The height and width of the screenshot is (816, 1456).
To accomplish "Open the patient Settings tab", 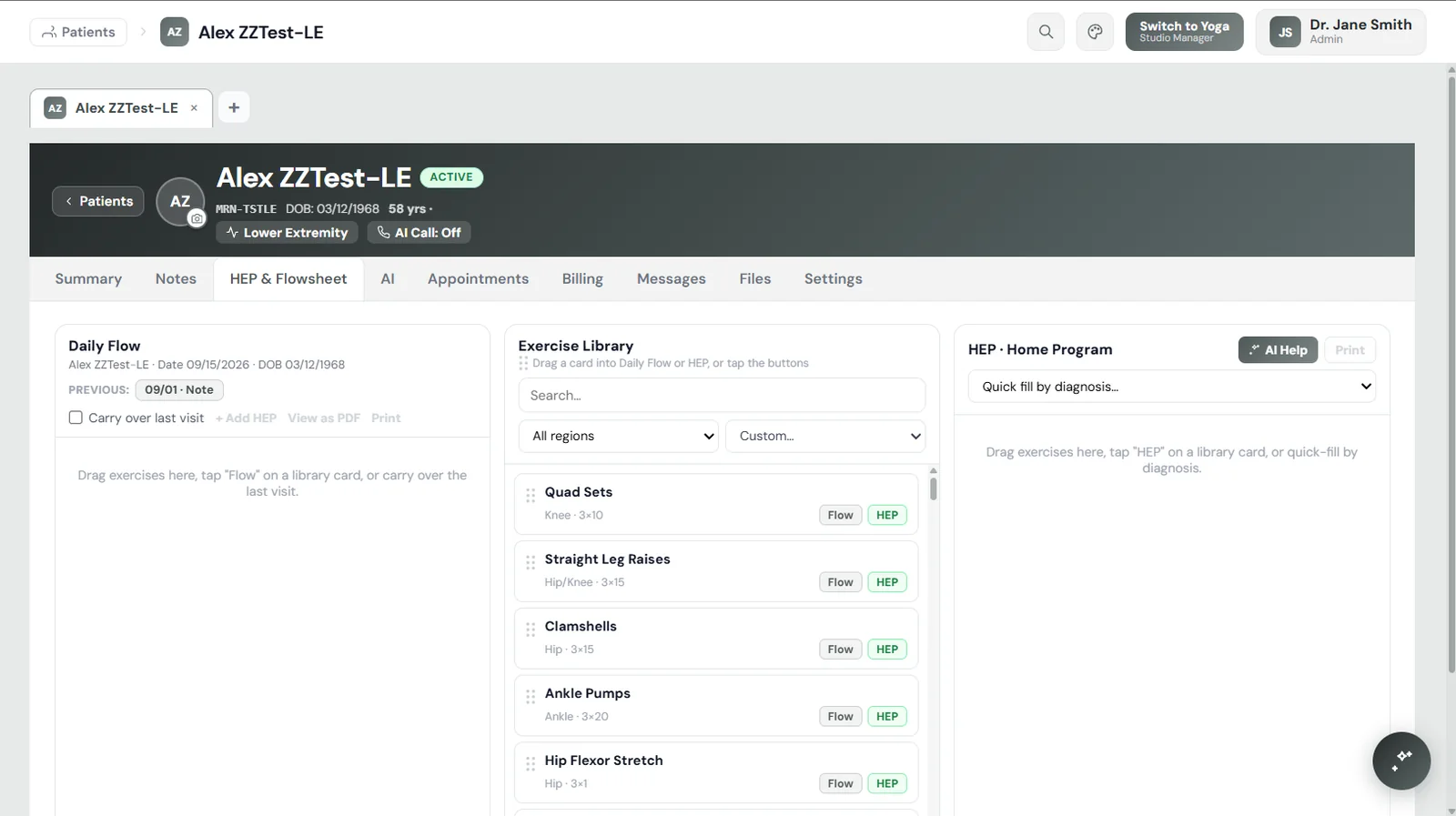I will [x=834, y=279].
